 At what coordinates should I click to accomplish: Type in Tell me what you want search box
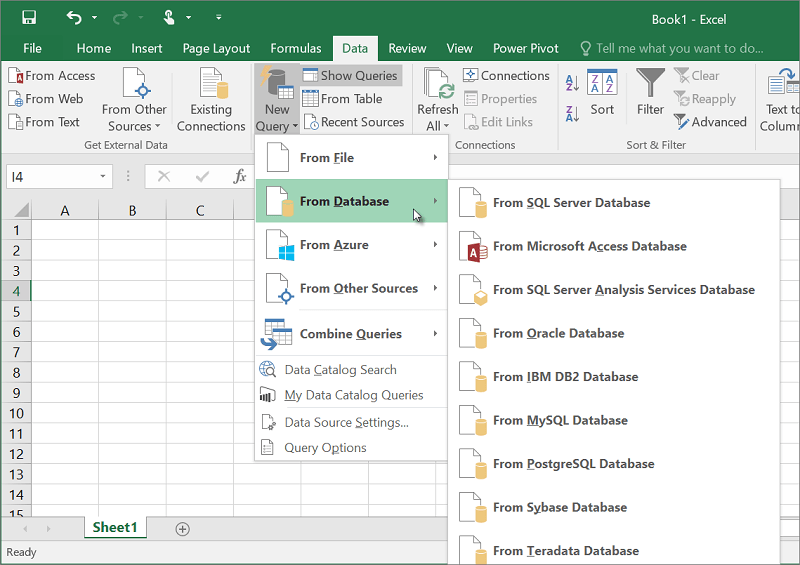coord(680,48)
